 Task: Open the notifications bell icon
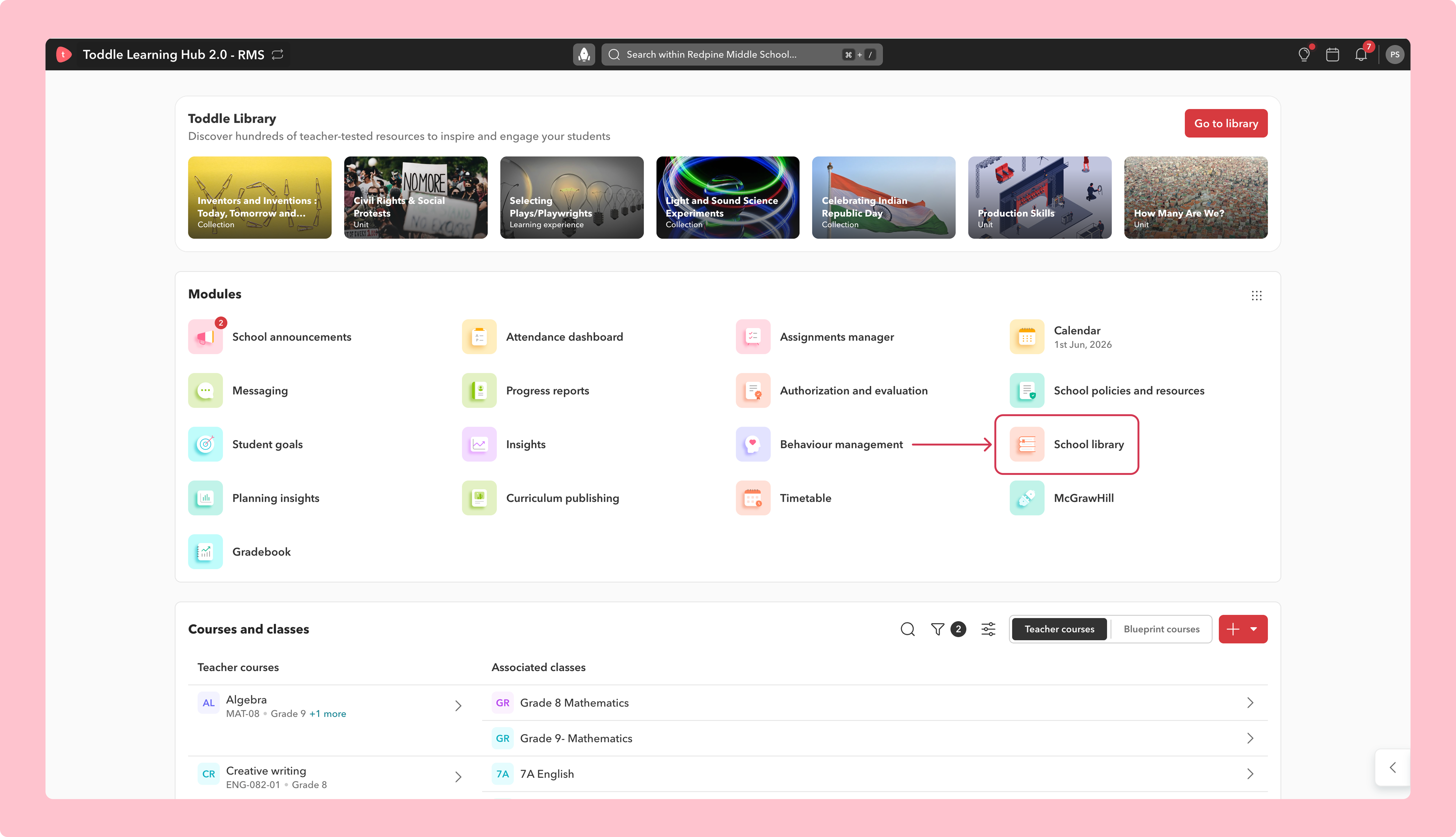pyautogui.click(x=1360, y=55)
